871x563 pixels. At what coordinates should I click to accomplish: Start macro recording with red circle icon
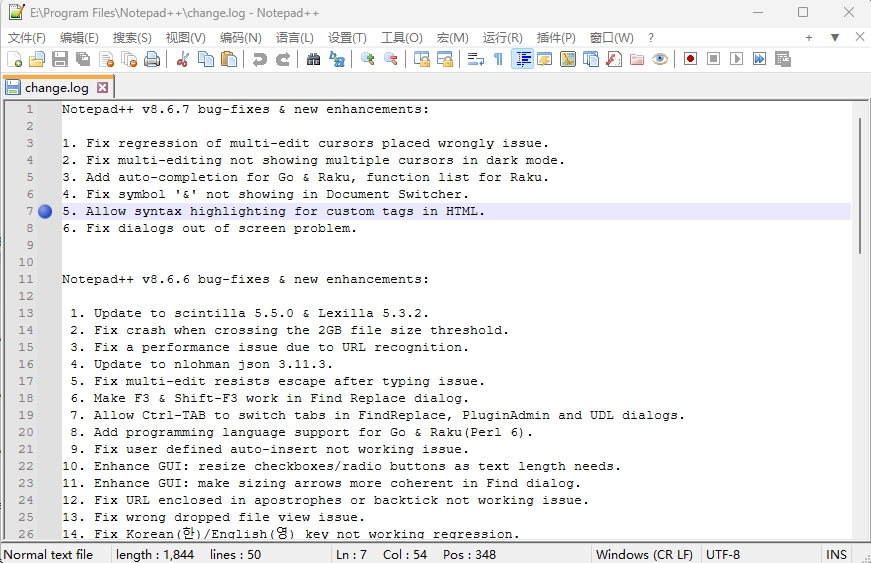[690, 60]
